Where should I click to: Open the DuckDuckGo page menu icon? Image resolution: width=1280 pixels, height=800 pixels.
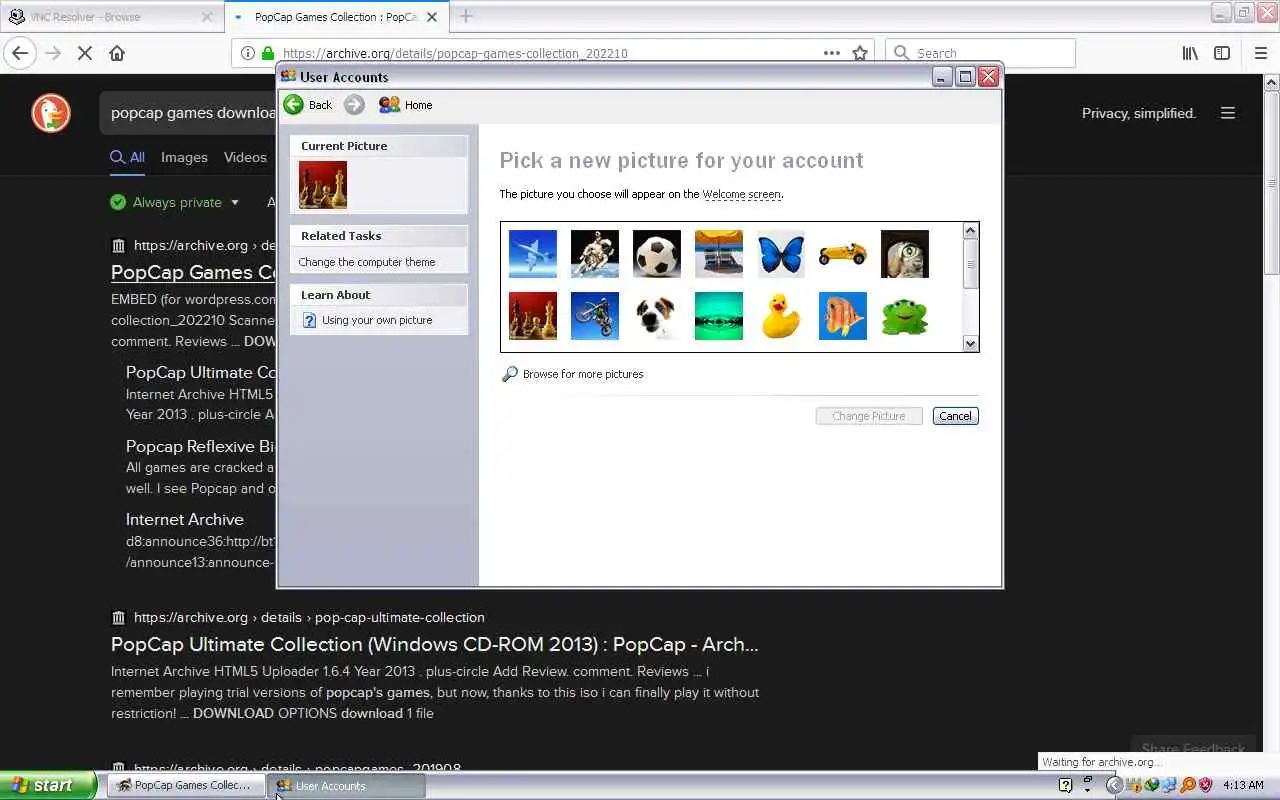(x=1228, y=113)
